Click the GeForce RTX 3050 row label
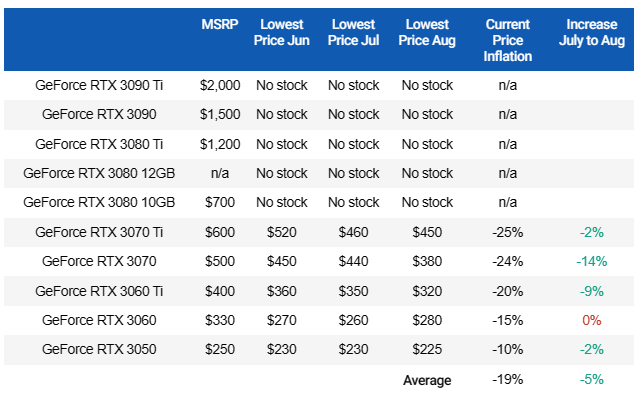 point(99,350)
